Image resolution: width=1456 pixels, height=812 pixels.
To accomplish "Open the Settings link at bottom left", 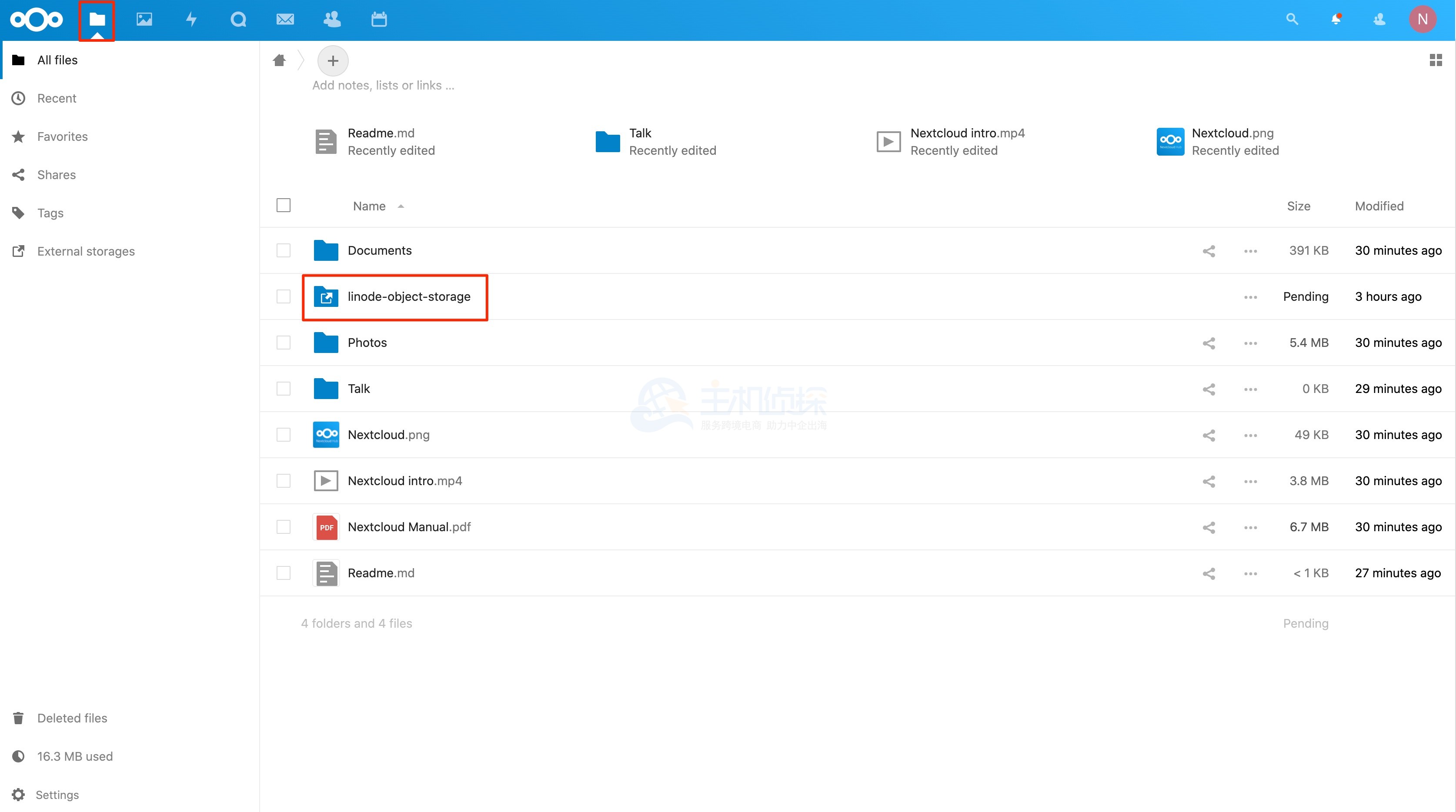I will tap(57, 795).
